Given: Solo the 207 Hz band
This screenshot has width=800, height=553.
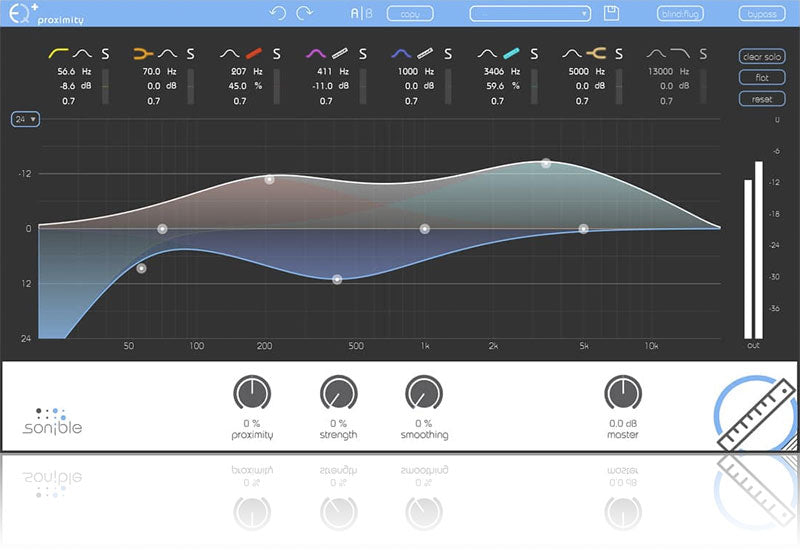Looking at the screenshot, I should tap(277, 54).
